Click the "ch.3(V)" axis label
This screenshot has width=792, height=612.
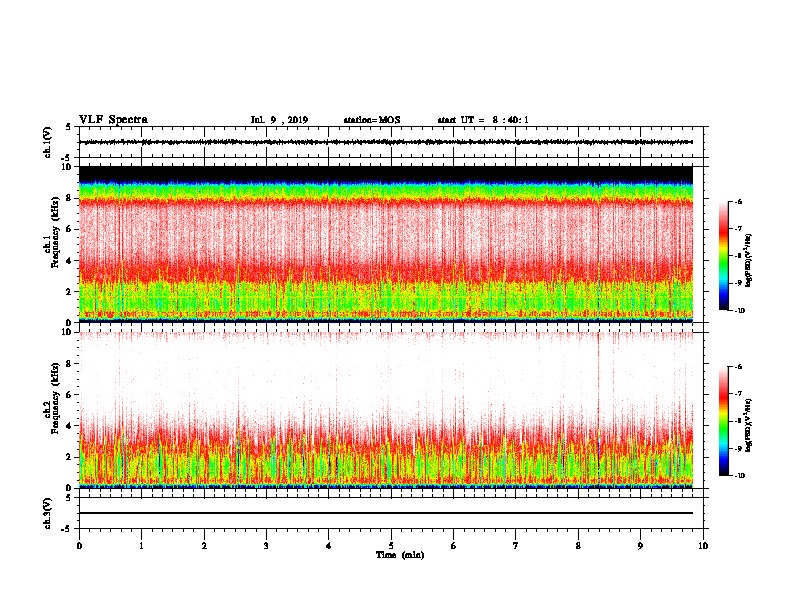click(48, 513)
